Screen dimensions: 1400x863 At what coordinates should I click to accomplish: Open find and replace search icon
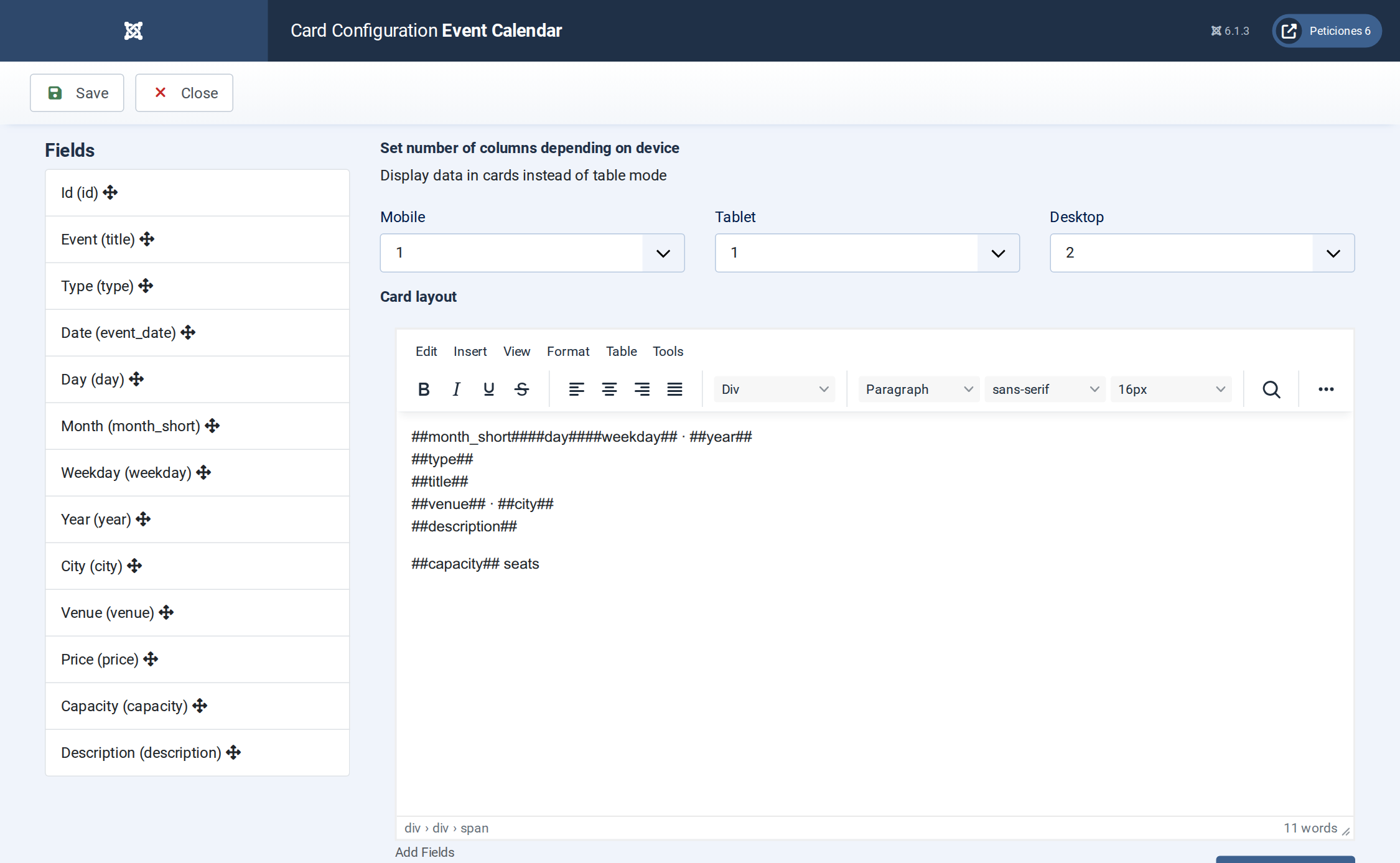pyautogui.click(x=1271, y=390)
